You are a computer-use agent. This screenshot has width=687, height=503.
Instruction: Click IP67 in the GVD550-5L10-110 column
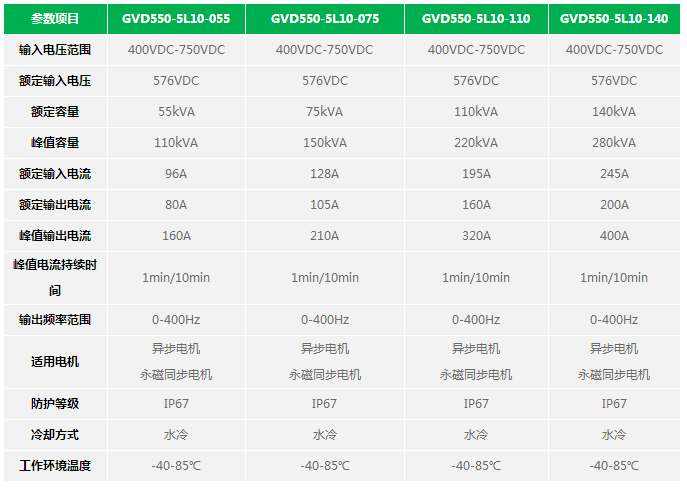(x=476, y=404)
